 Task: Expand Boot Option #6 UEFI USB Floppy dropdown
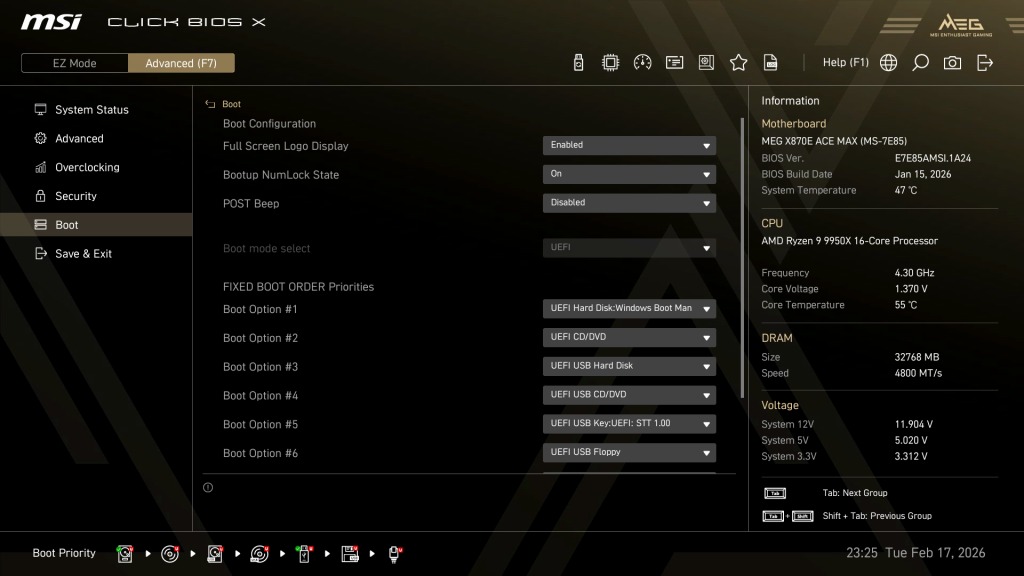tap(629, 452)
